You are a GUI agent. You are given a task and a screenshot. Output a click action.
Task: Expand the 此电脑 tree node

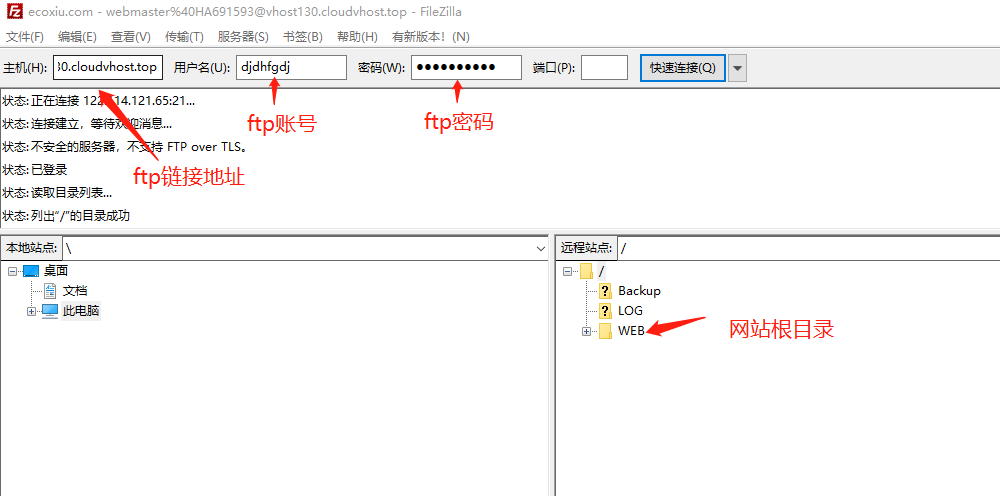(x=31, y=311)
